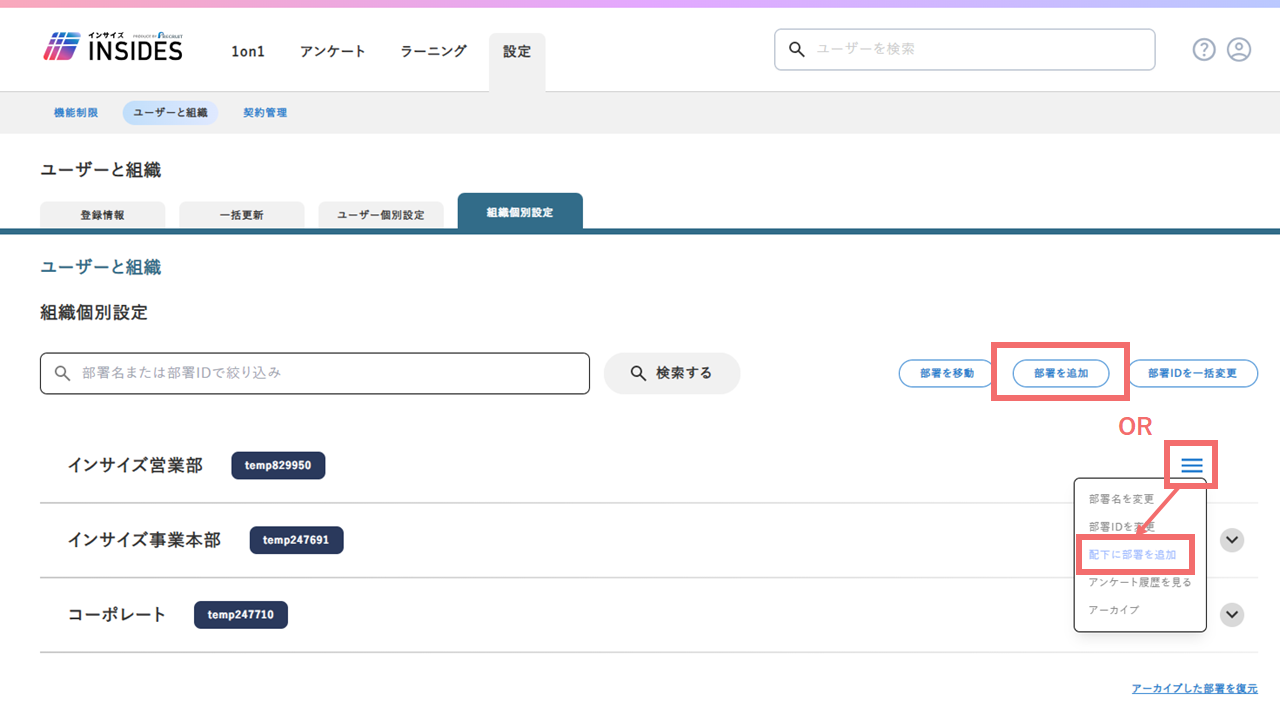Focus the 部署名または部署ID filter field
The image size is (1281, 720).
[x=315, y=373]
